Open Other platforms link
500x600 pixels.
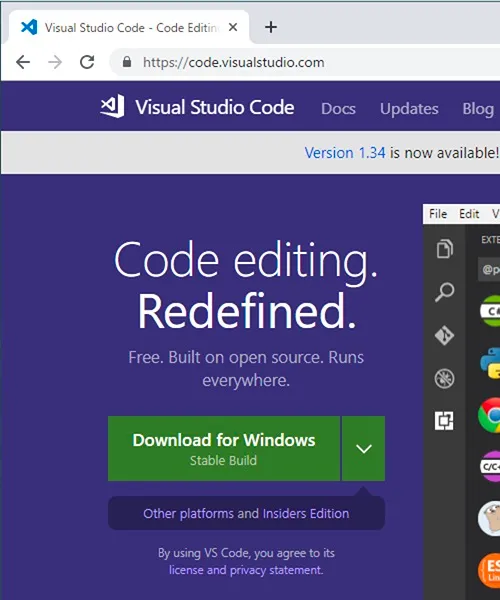point(188,513)
